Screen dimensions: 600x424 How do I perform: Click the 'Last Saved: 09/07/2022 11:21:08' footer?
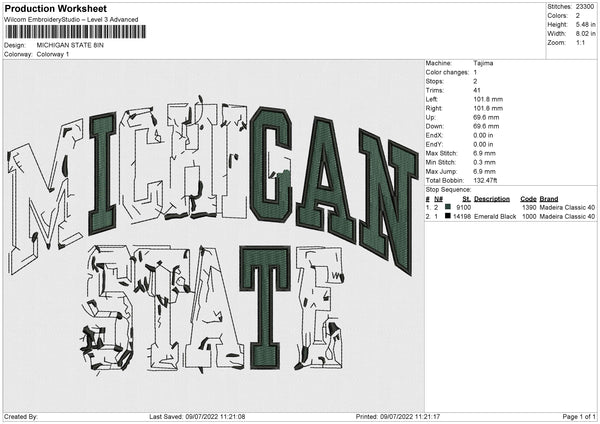(x=197, y=416)
